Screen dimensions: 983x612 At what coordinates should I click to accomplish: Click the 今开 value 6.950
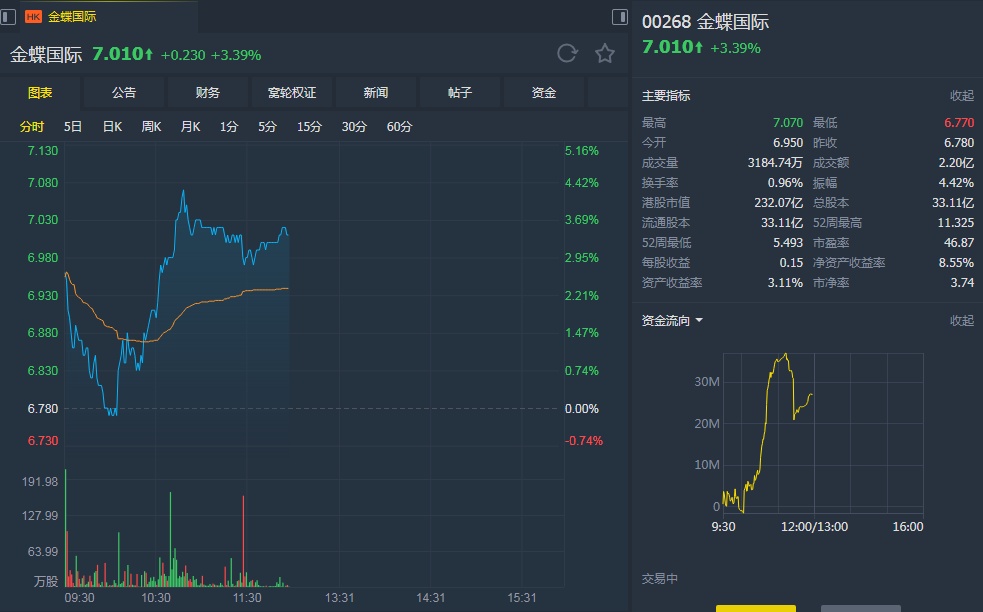tap(787, 142)
